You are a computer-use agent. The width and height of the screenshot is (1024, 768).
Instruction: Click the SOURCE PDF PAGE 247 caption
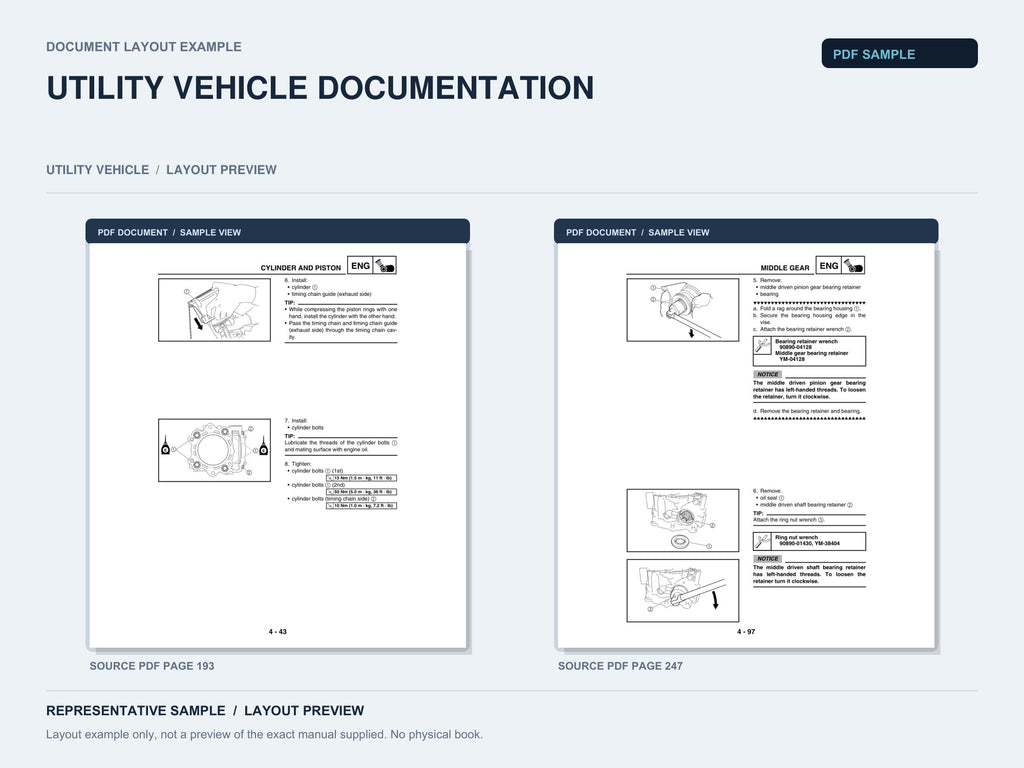[620, 666]
